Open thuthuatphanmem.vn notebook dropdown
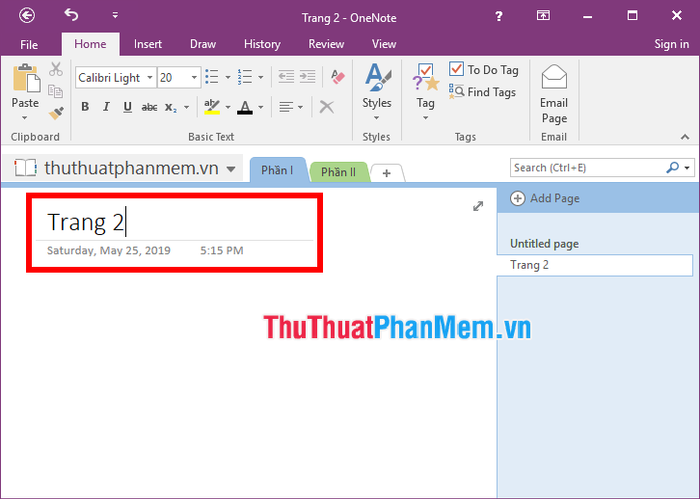 [125, 168]
